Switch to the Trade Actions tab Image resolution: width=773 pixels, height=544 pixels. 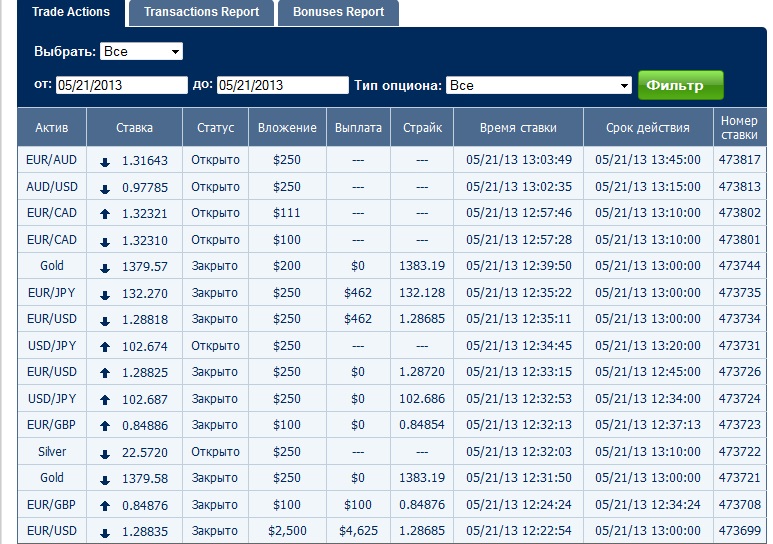coord(71,12)
